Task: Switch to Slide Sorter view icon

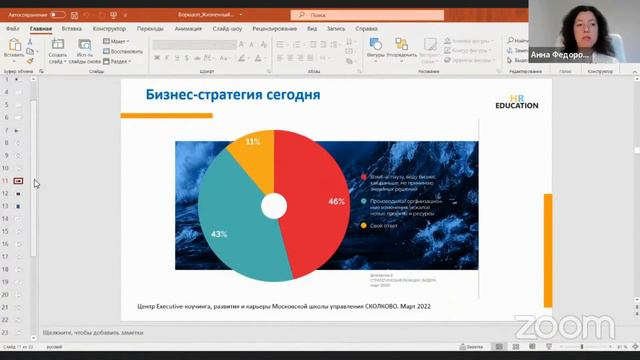Action: 516,347
